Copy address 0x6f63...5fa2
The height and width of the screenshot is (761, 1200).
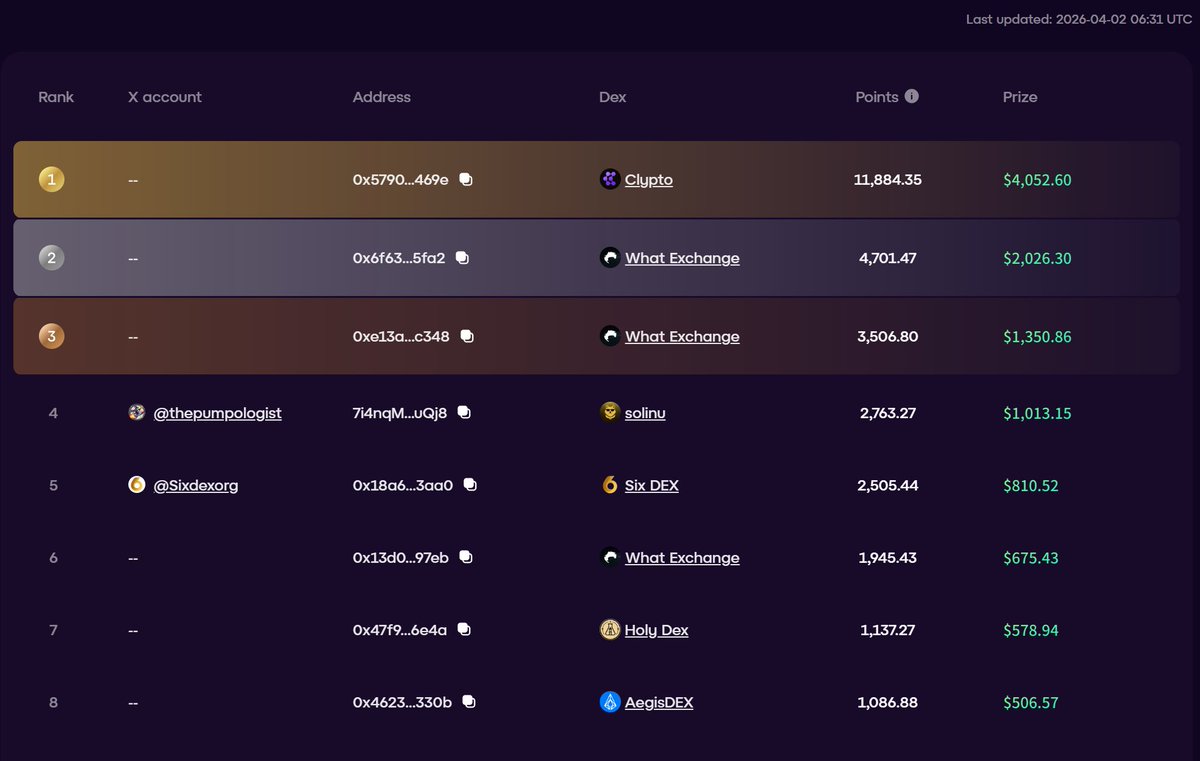coord(462,258)
